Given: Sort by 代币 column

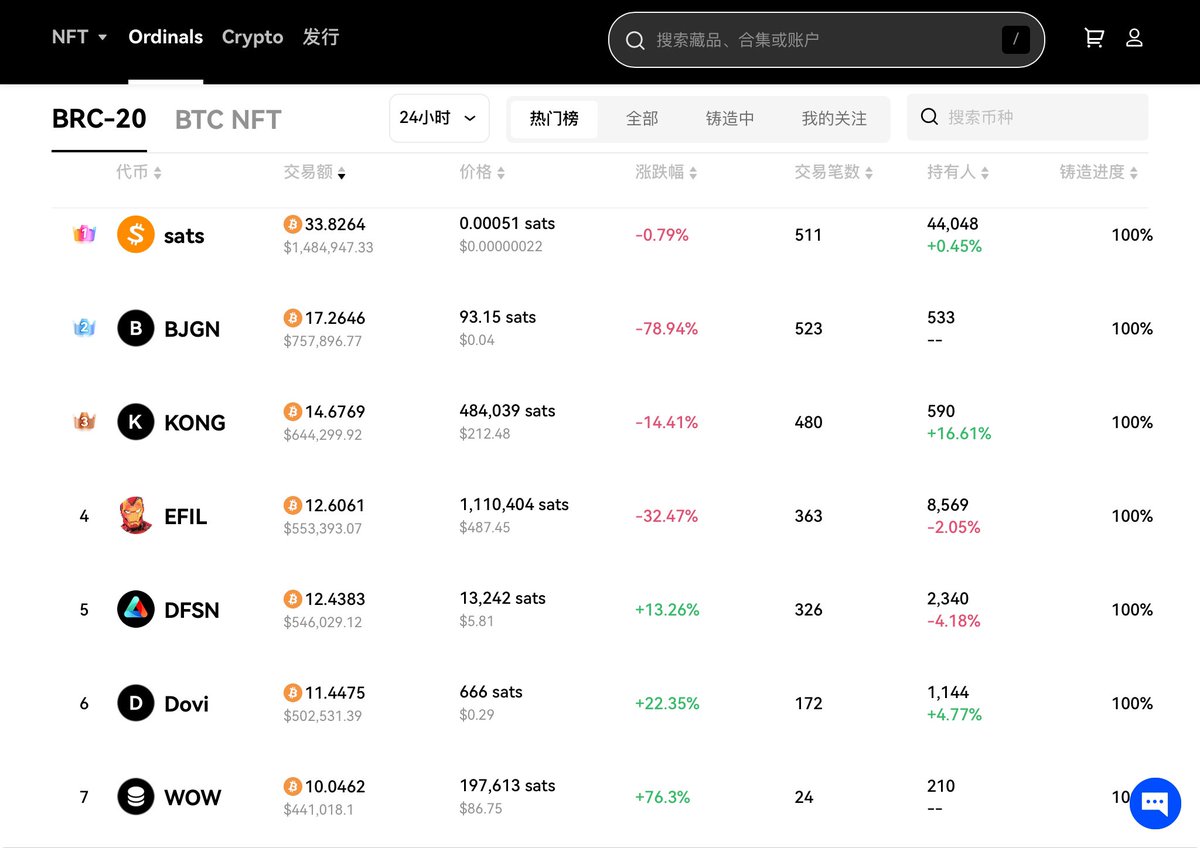Looking at the screenshot, I should [139, 172].
